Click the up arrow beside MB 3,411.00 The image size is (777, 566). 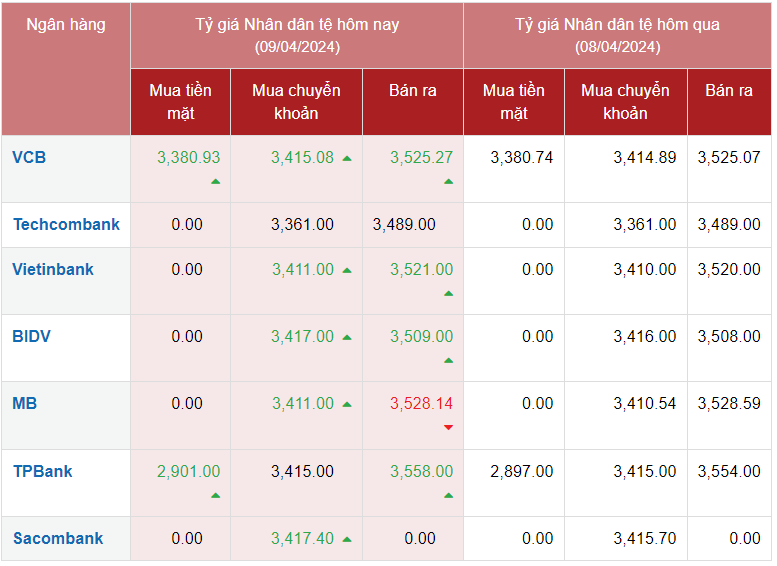(x=347, y=404)
